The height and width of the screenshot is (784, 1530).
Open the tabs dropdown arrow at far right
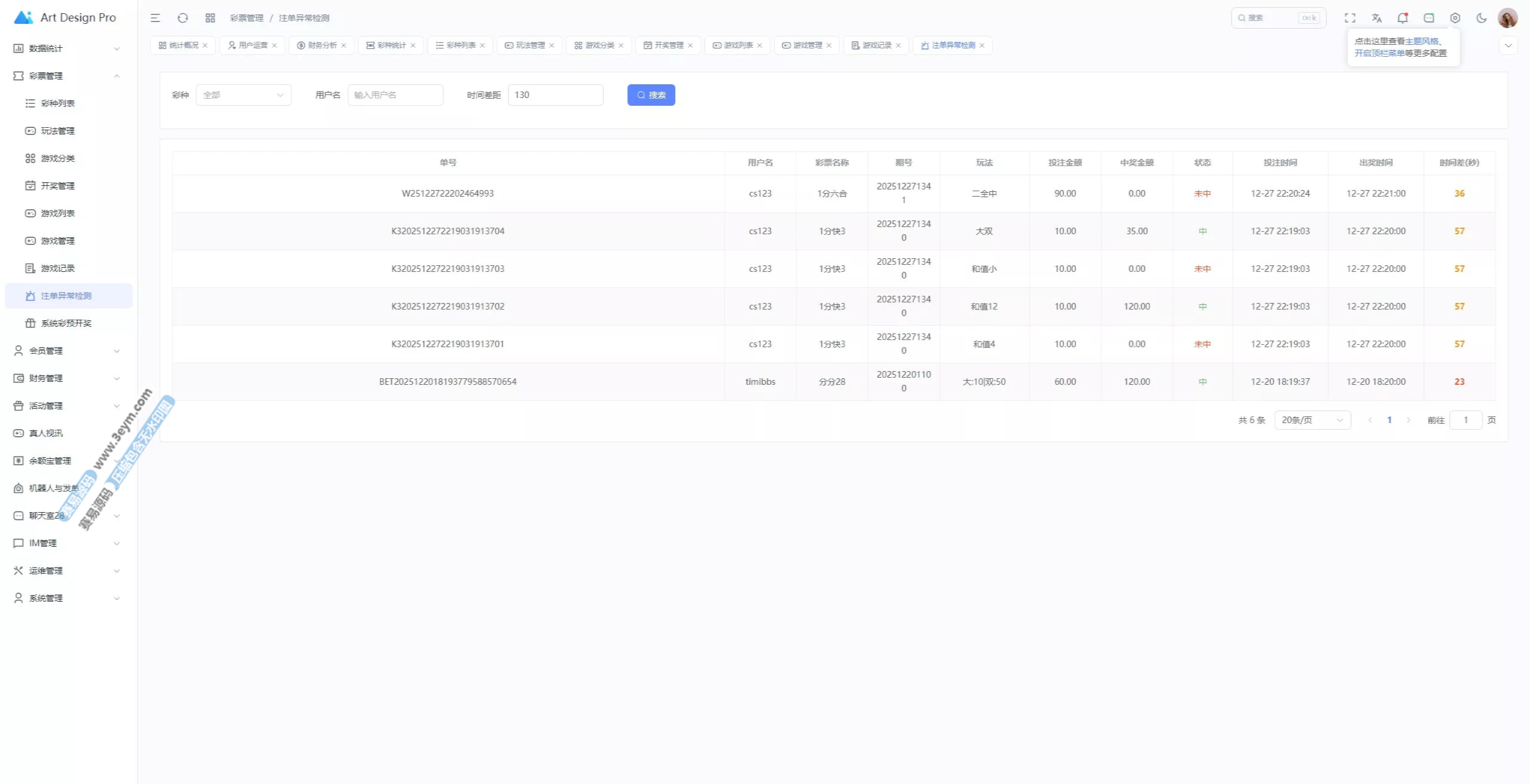tap(1508, 45)
